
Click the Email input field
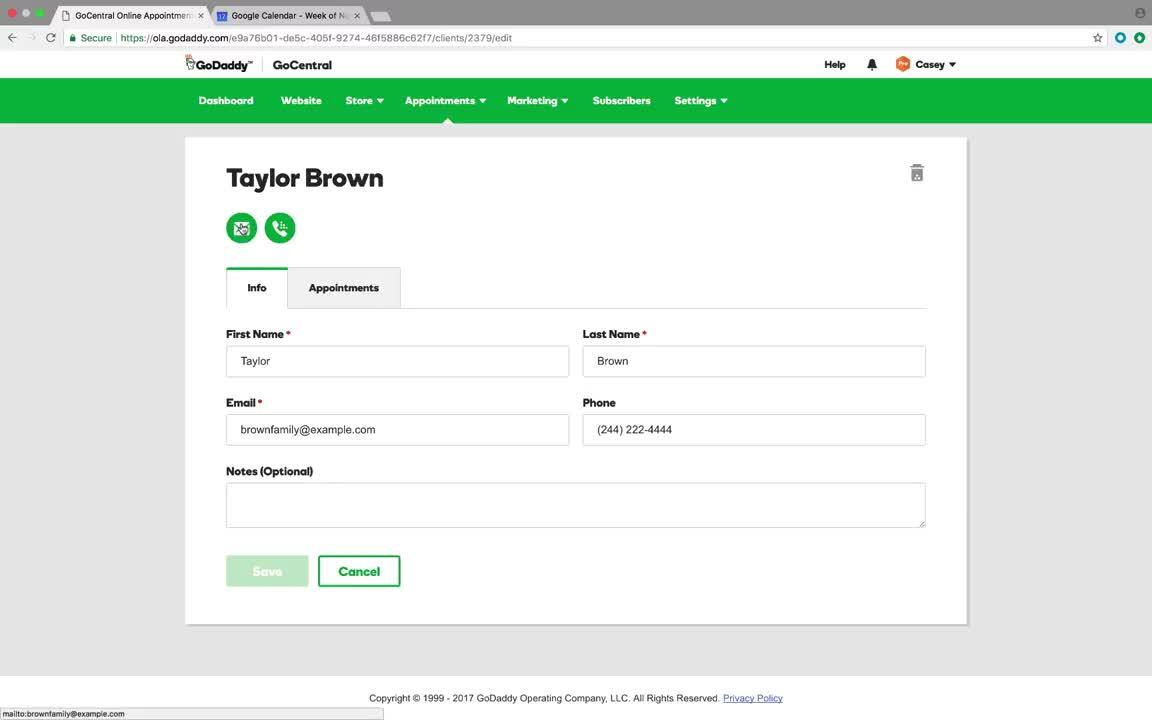point(397,430)
